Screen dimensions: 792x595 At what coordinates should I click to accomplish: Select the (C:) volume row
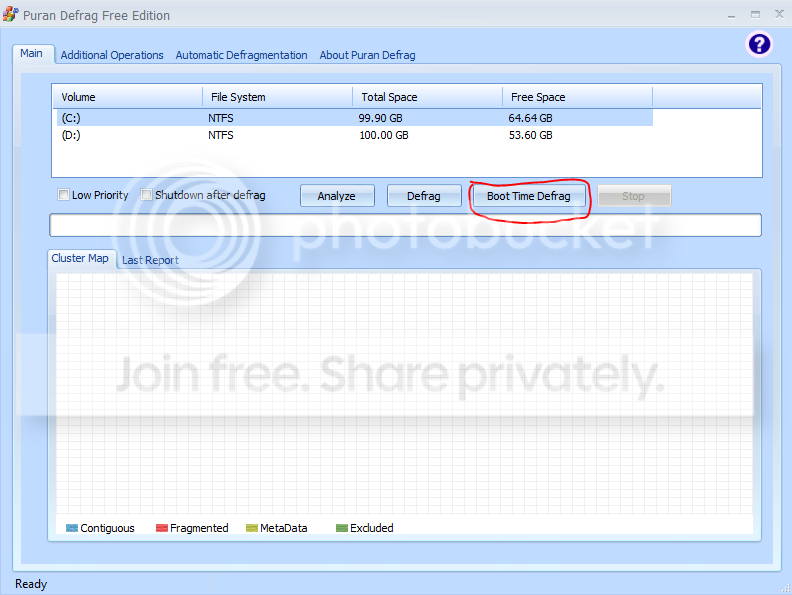pyautogui.click(x=353, y=118)
